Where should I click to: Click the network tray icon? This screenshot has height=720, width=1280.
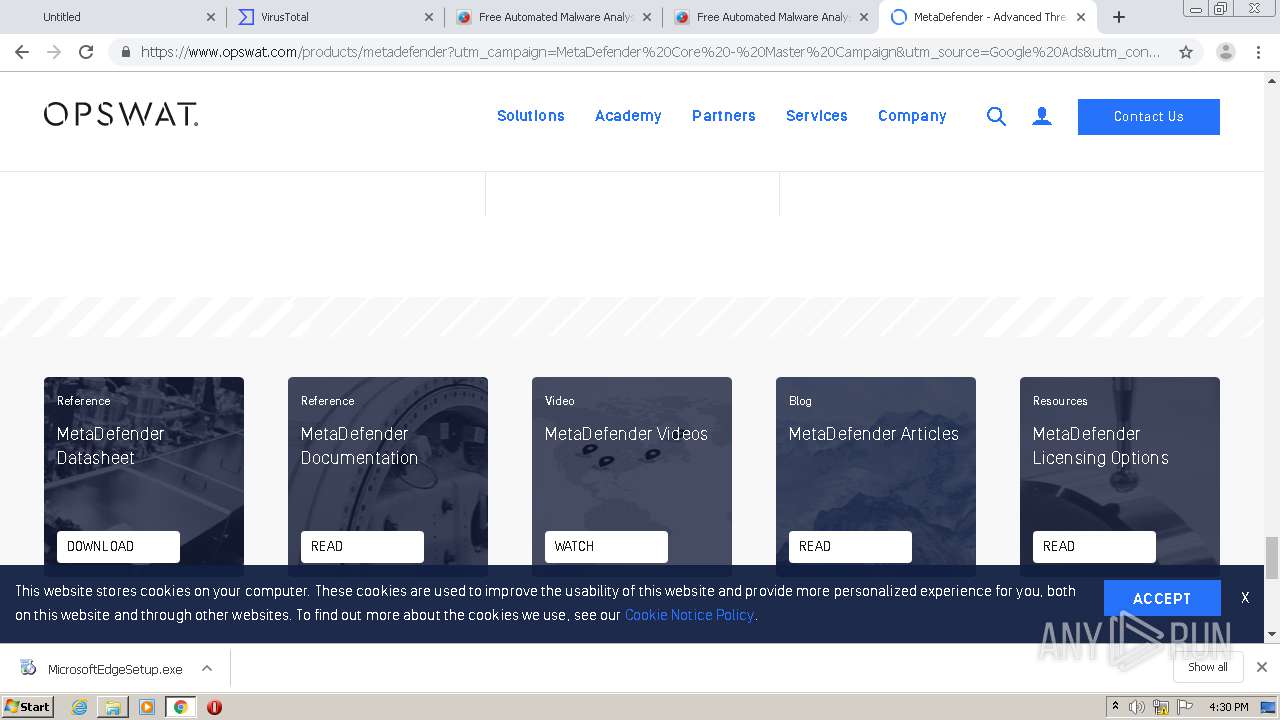coord(1161,707)
